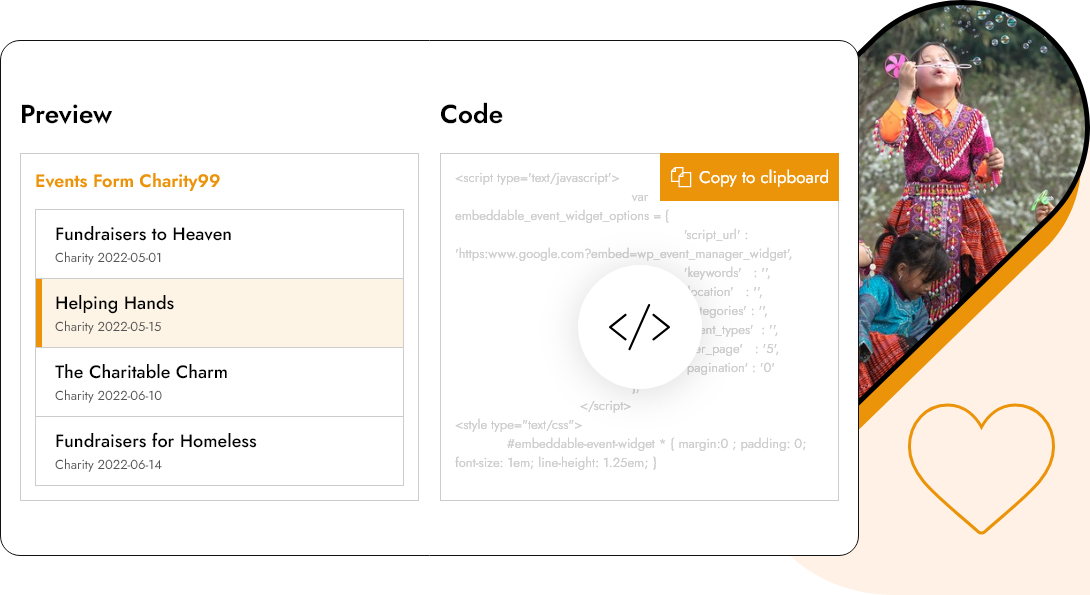Screen dimensions: 1090x595
Task: Click the Charity 2022-06-10 date text
Action: click(x=108, y=396)
